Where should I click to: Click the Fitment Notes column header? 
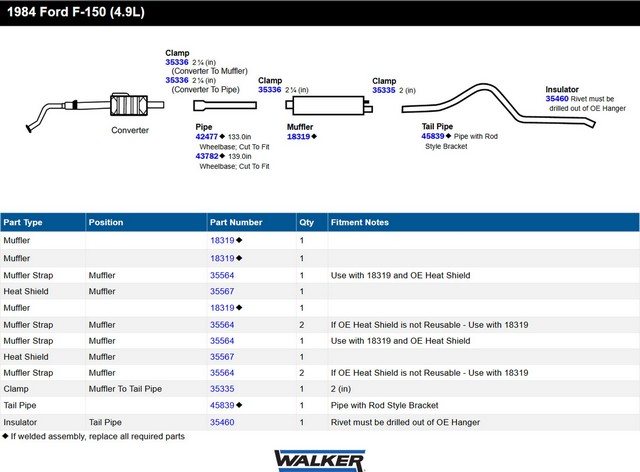[x=359, y=222]
